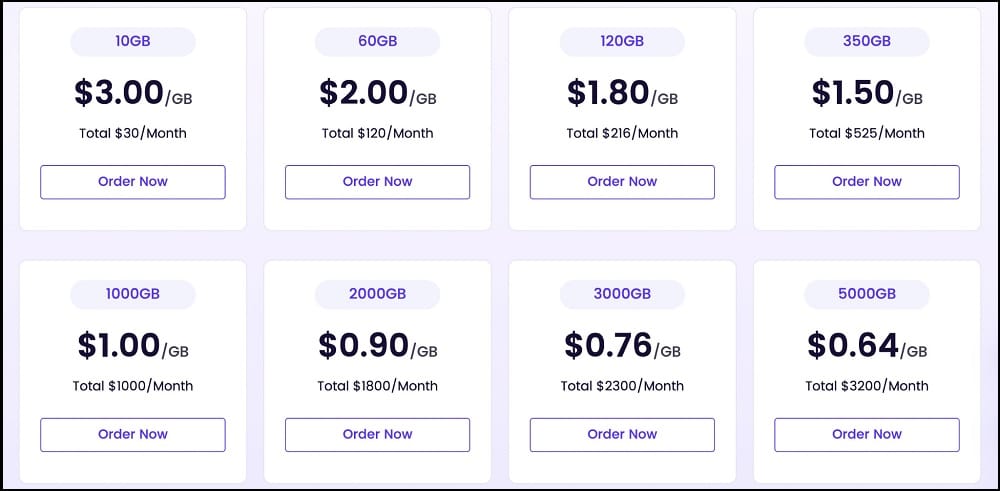Select the 5000GB plan badge
Screen dimensions: 1000x491
point(867,294)
